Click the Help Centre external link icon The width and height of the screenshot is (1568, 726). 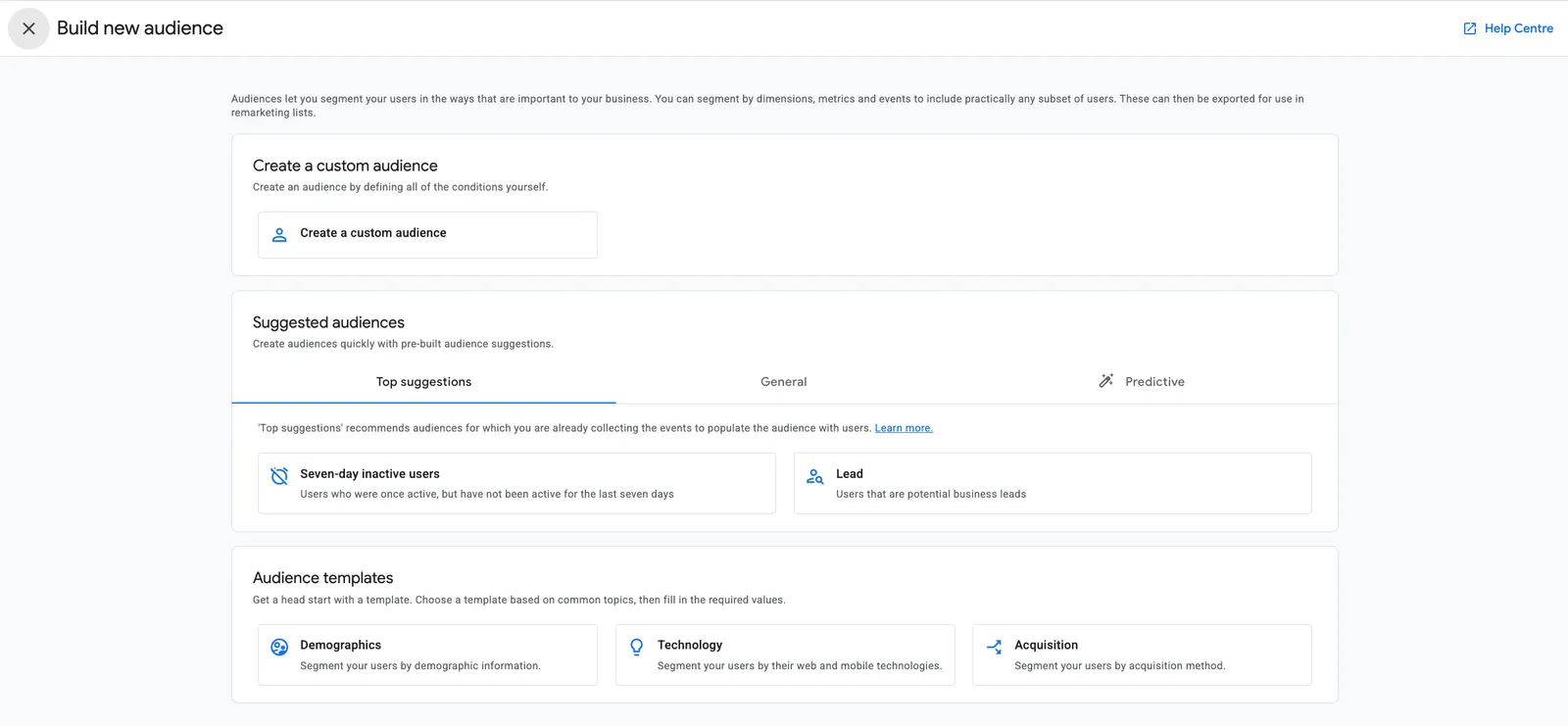[1470, 28]
